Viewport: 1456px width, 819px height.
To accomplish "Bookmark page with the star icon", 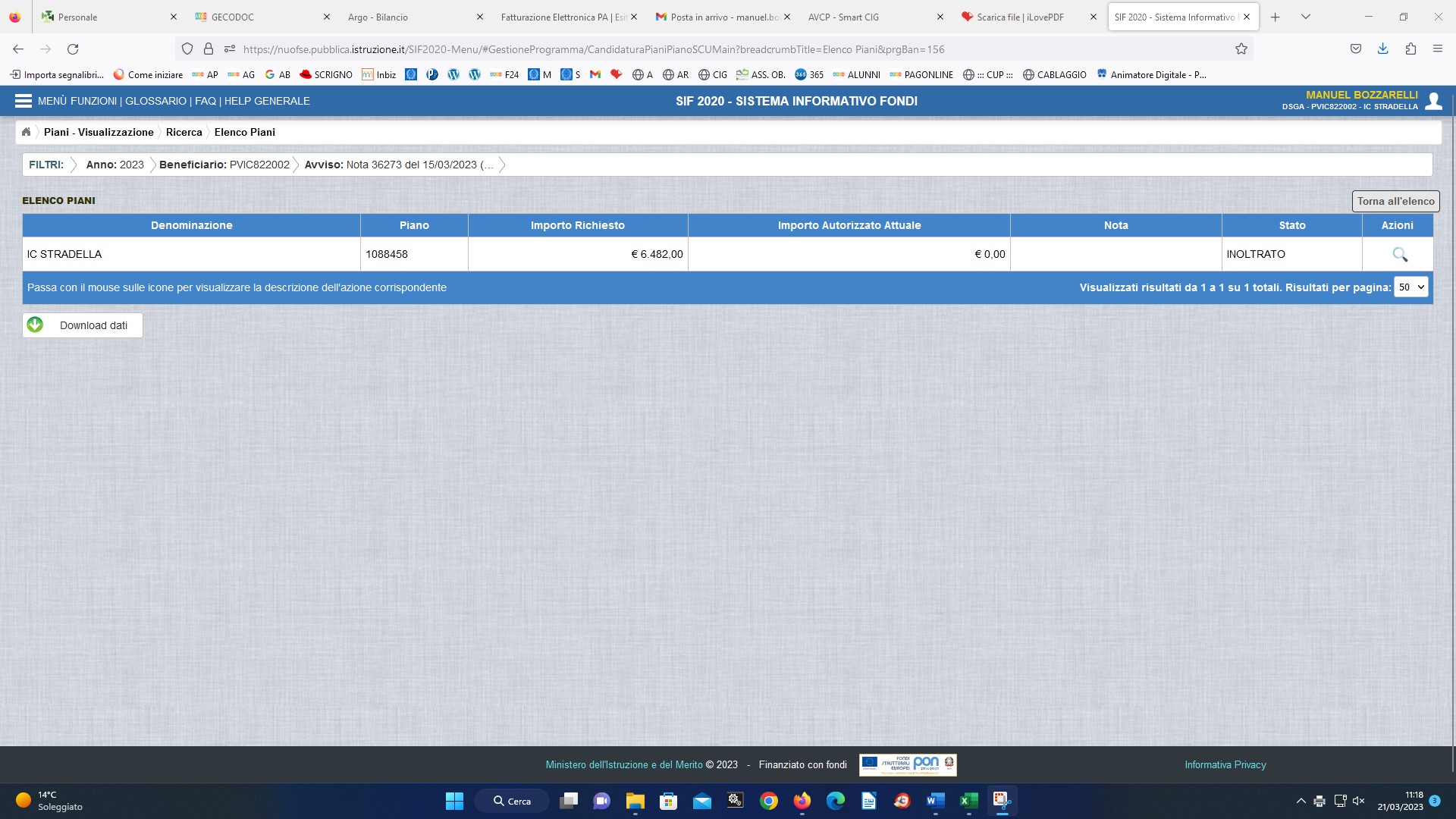I will point(1241,49).
